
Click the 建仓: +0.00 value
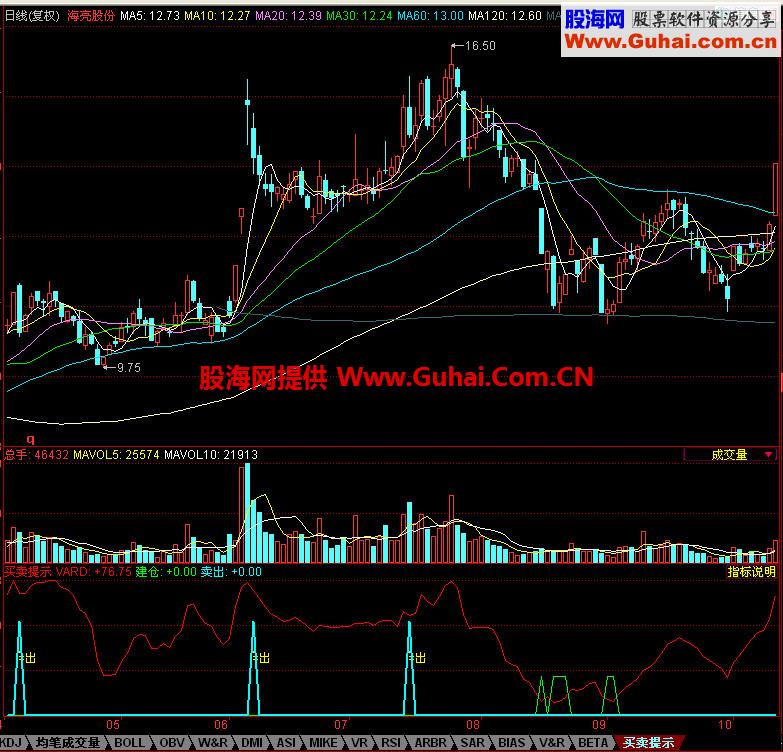pyautogui.click(x=166, y=572)
